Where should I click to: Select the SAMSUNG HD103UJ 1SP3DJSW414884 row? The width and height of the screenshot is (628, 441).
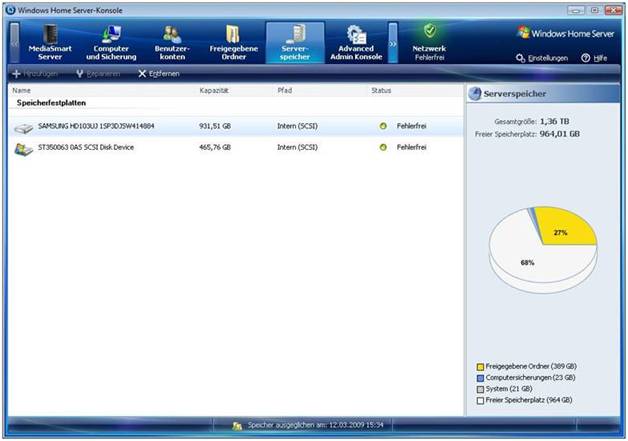(236, 126)
